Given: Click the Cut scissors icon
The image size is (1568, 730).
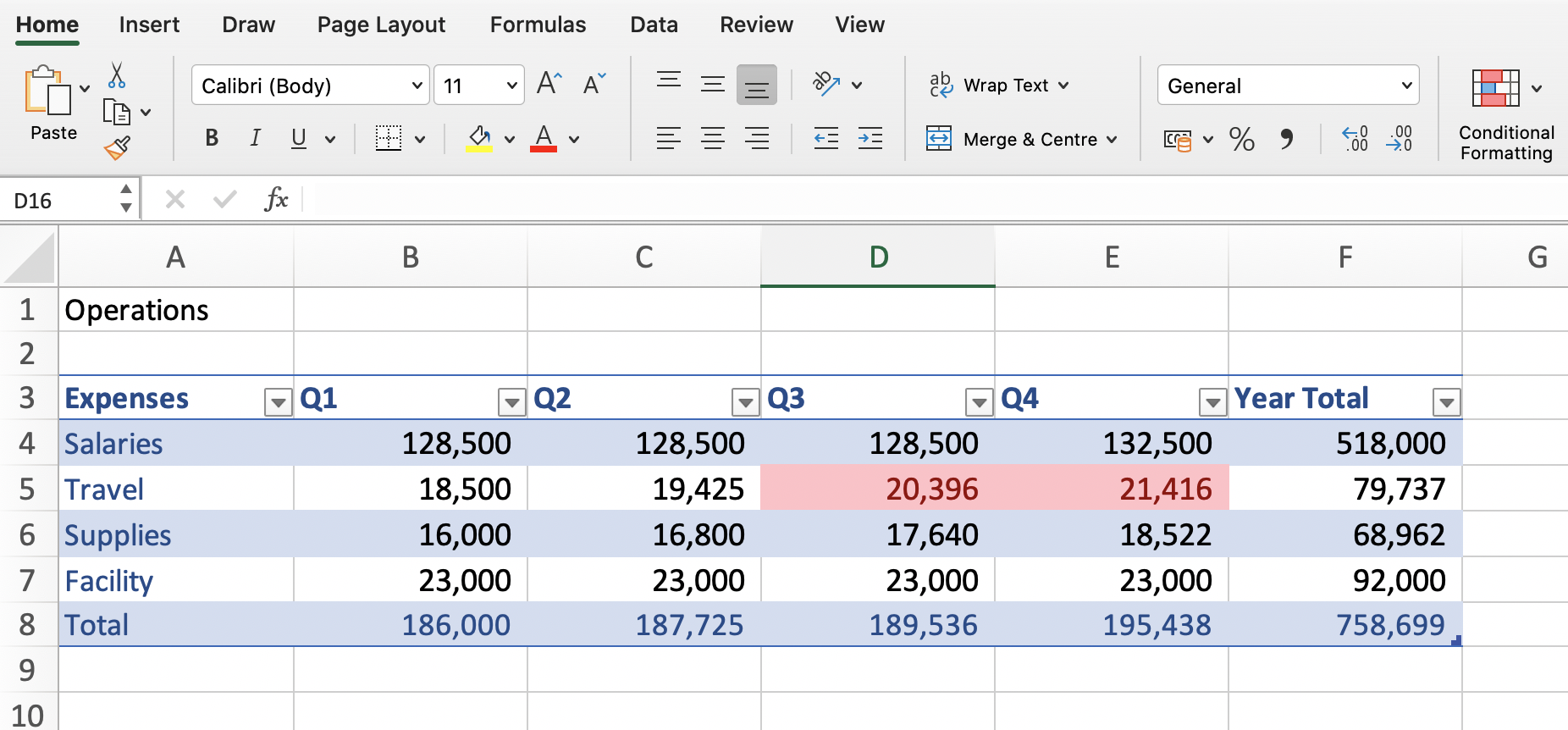Looking at the screenshot, I should (117, 75).
